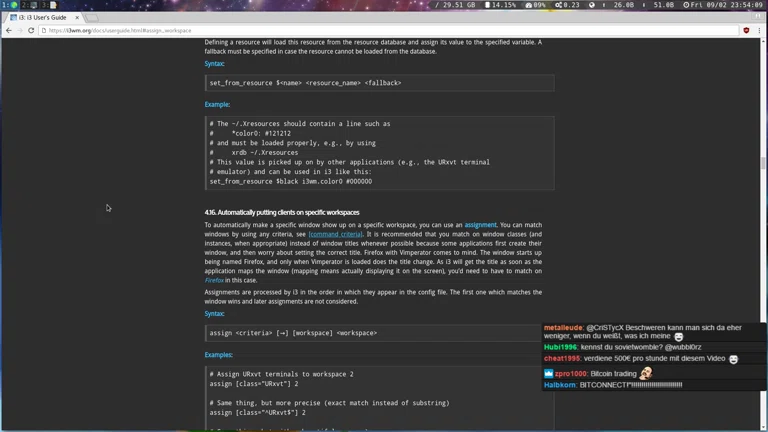Viewport: 768px width, 432px height.
Task: Click the page vertical scrollbar thumb
Action: [x=763, y=163]
